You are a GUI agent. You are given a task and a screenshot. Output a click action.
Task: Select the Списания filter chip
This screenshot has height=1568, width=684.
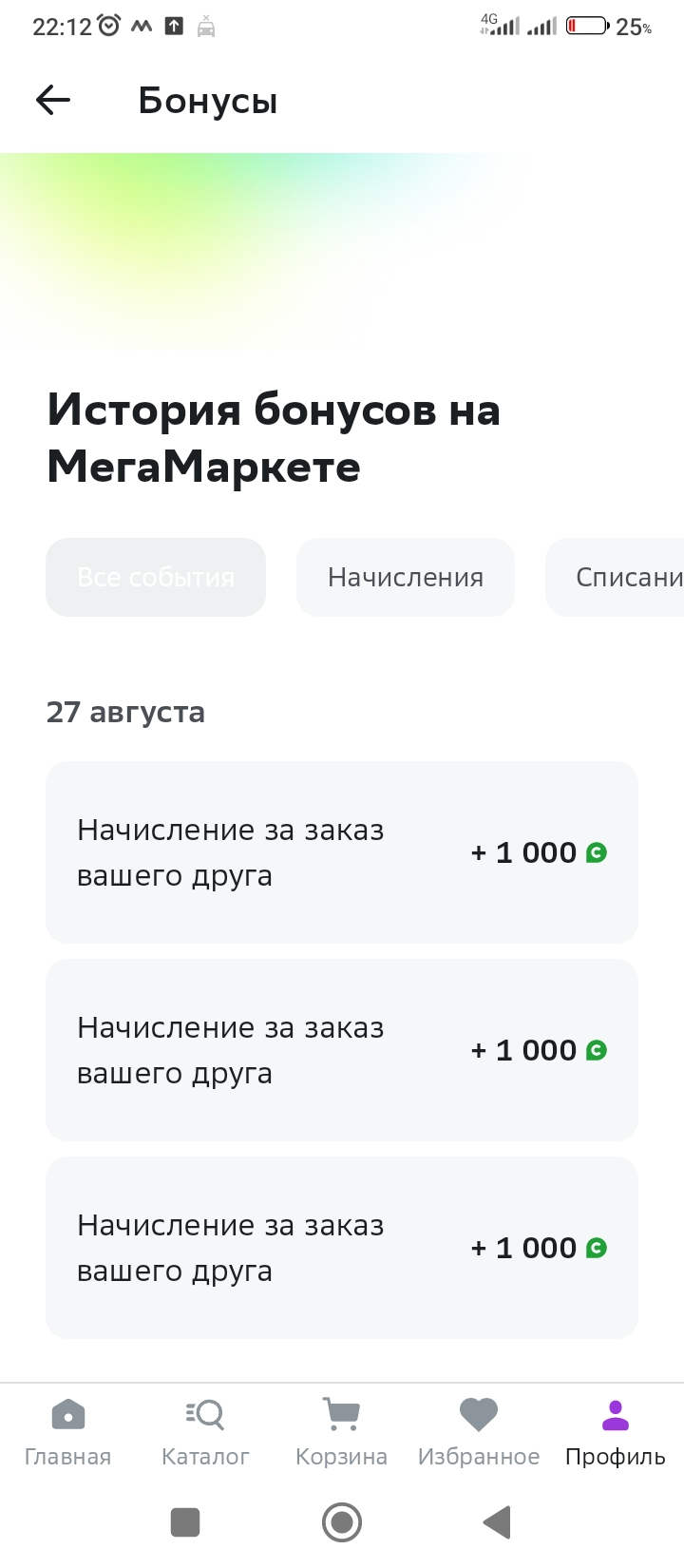[615, 577]
